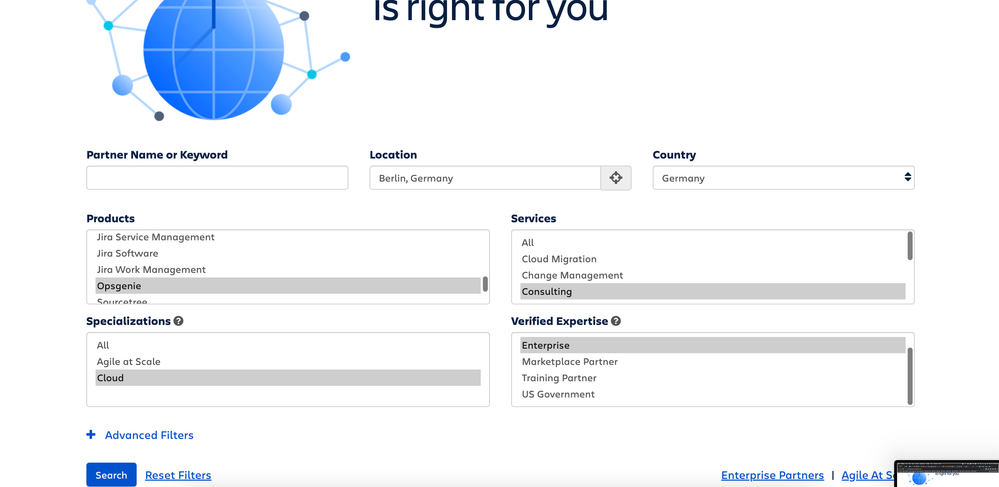Viewport: 999px width, 487px height.
Task: Select All in Specializations list
Action: (x=288, y=345)
